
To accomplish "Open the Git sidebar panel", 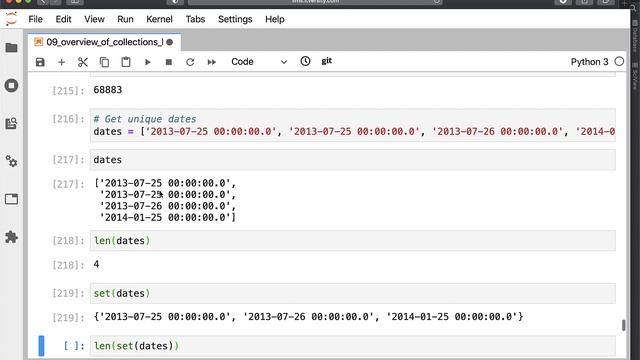I will coord(11,123).
